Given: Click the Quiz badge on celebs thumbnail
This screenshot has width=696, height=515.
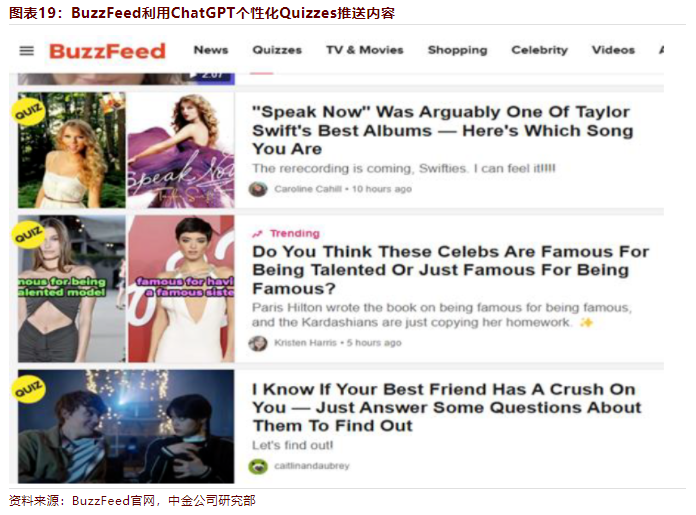Looking at the screenshot, I should tap(28, 235).
